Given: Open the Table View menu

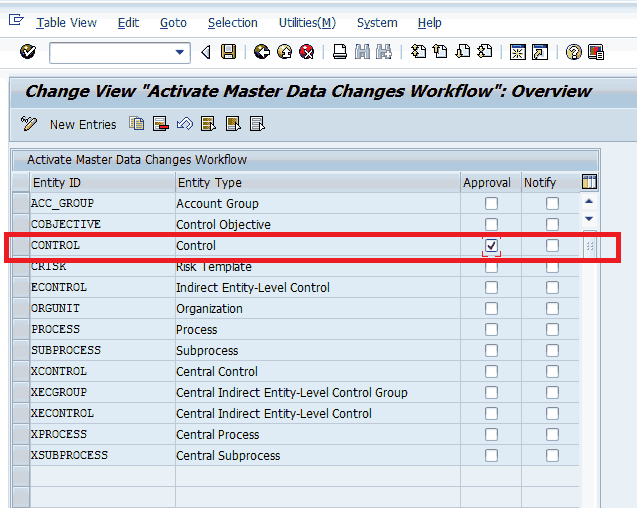Looking at the screenshot, I should click(66, 23).
